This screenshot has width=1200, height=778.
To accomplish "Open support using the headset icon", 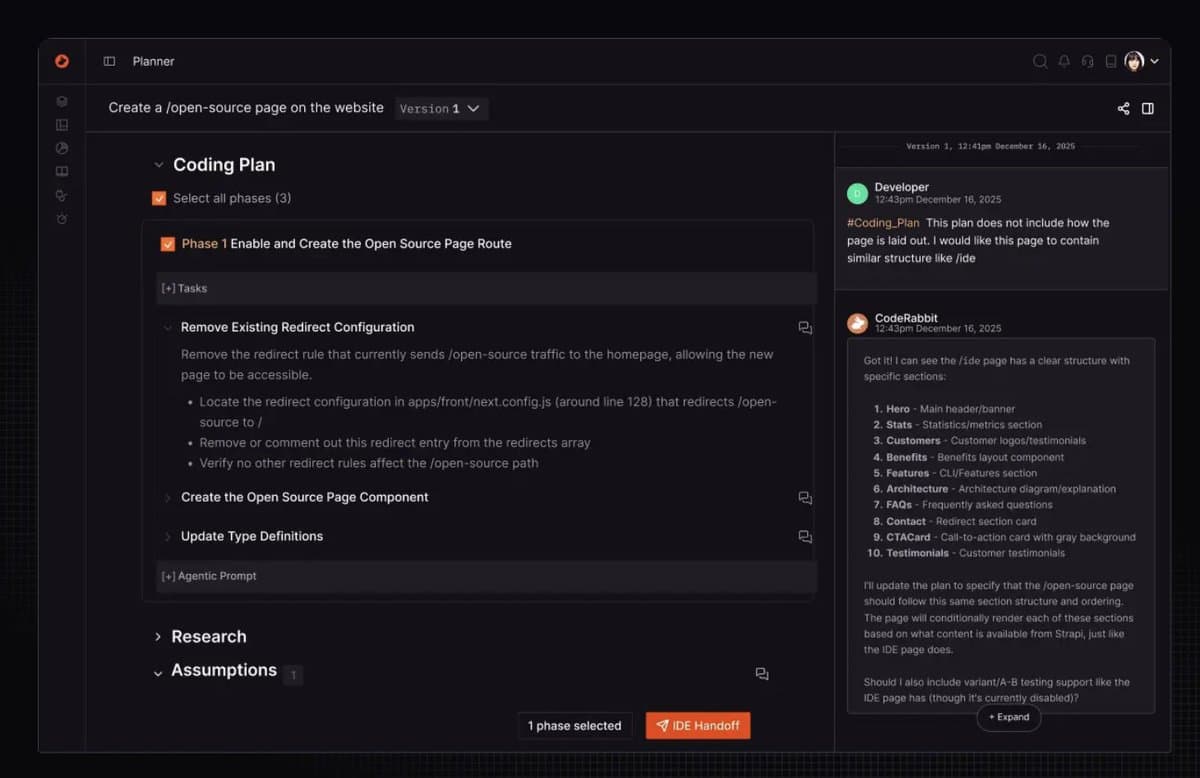I will coord(1086,61).
